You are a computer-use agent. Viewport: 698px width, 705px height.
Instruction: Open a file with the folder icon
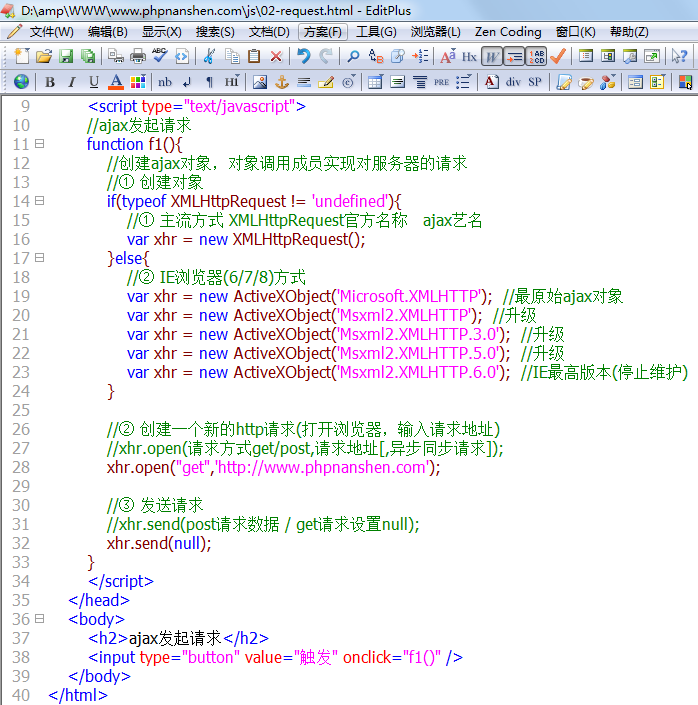44,56
